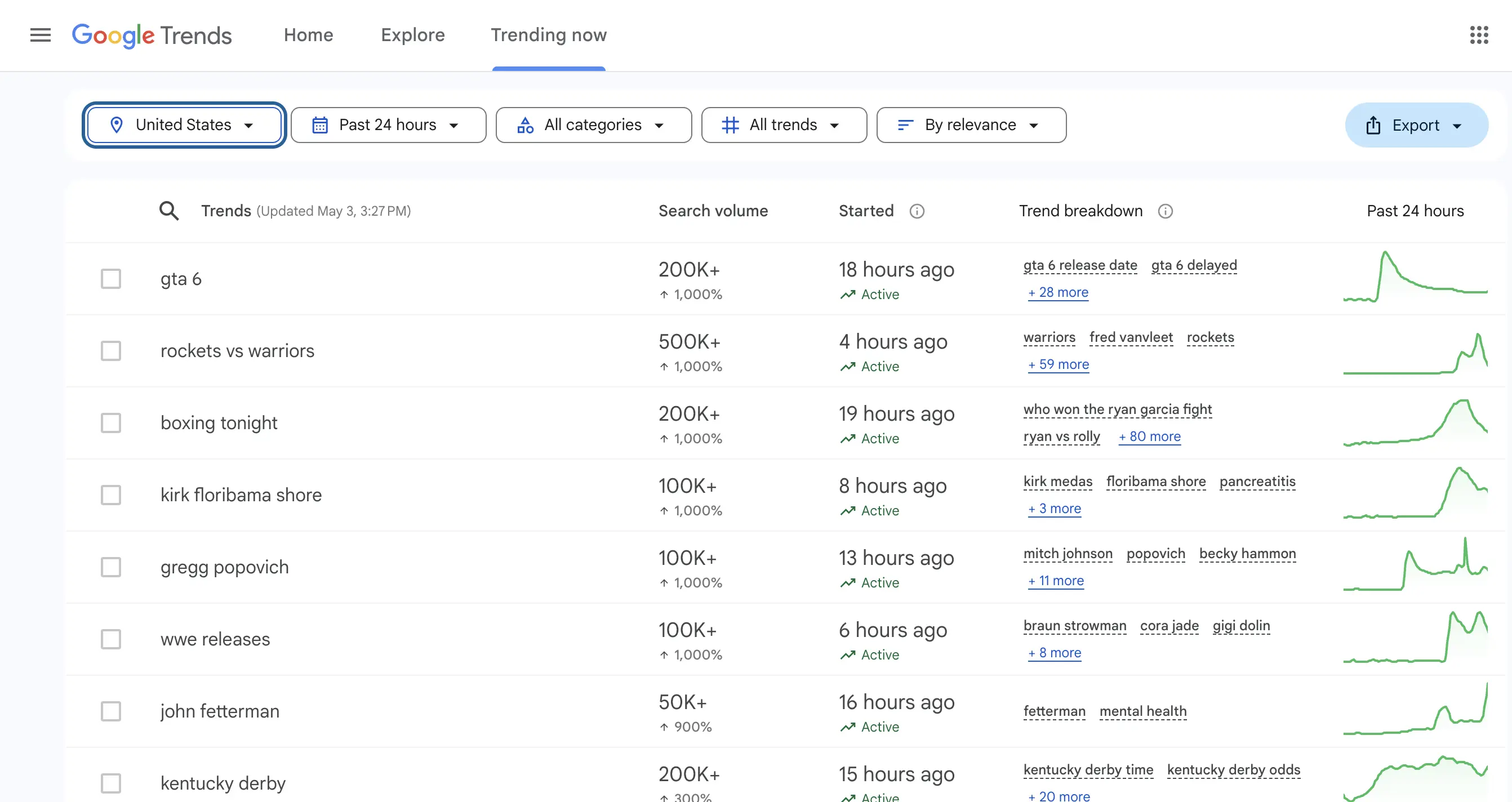Click the up-arrow icon beside gta 6 1,000%
The width and height of the screenshot is (1512, 802).
(x=664, y=295)
